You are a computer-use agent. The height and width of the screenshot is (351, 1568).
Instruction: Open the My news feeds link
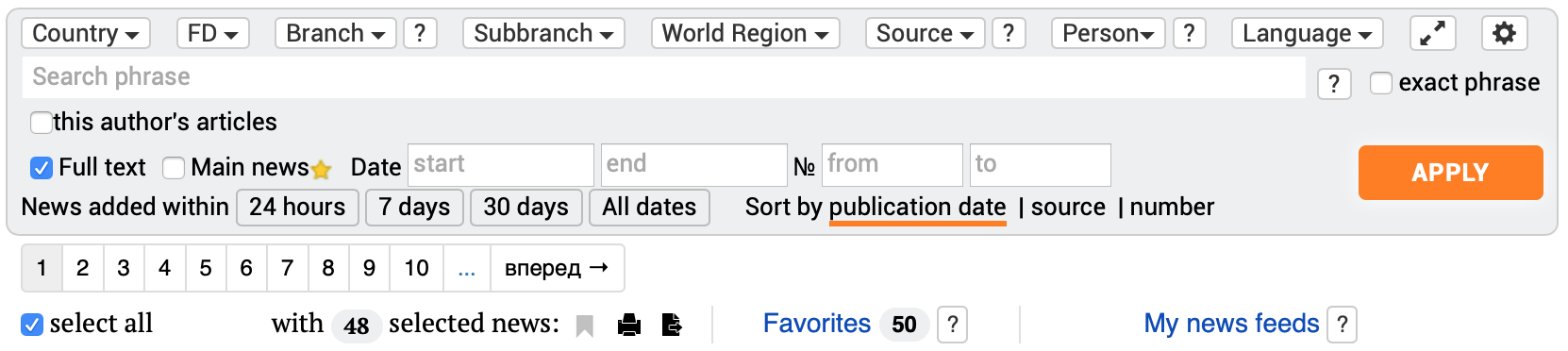click(1231, 324)
